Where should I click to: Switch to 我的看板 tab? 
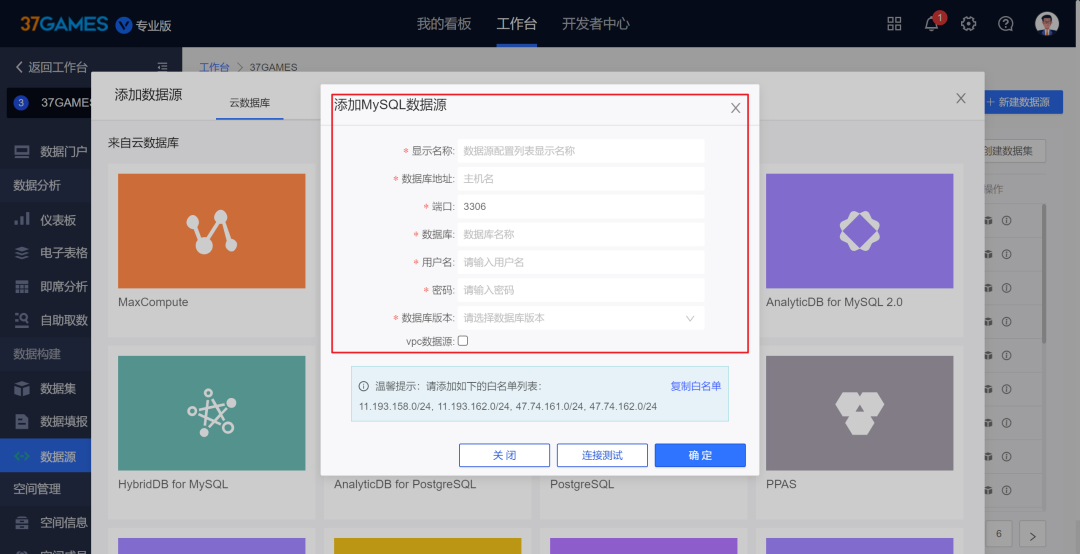tap(444, 23)
